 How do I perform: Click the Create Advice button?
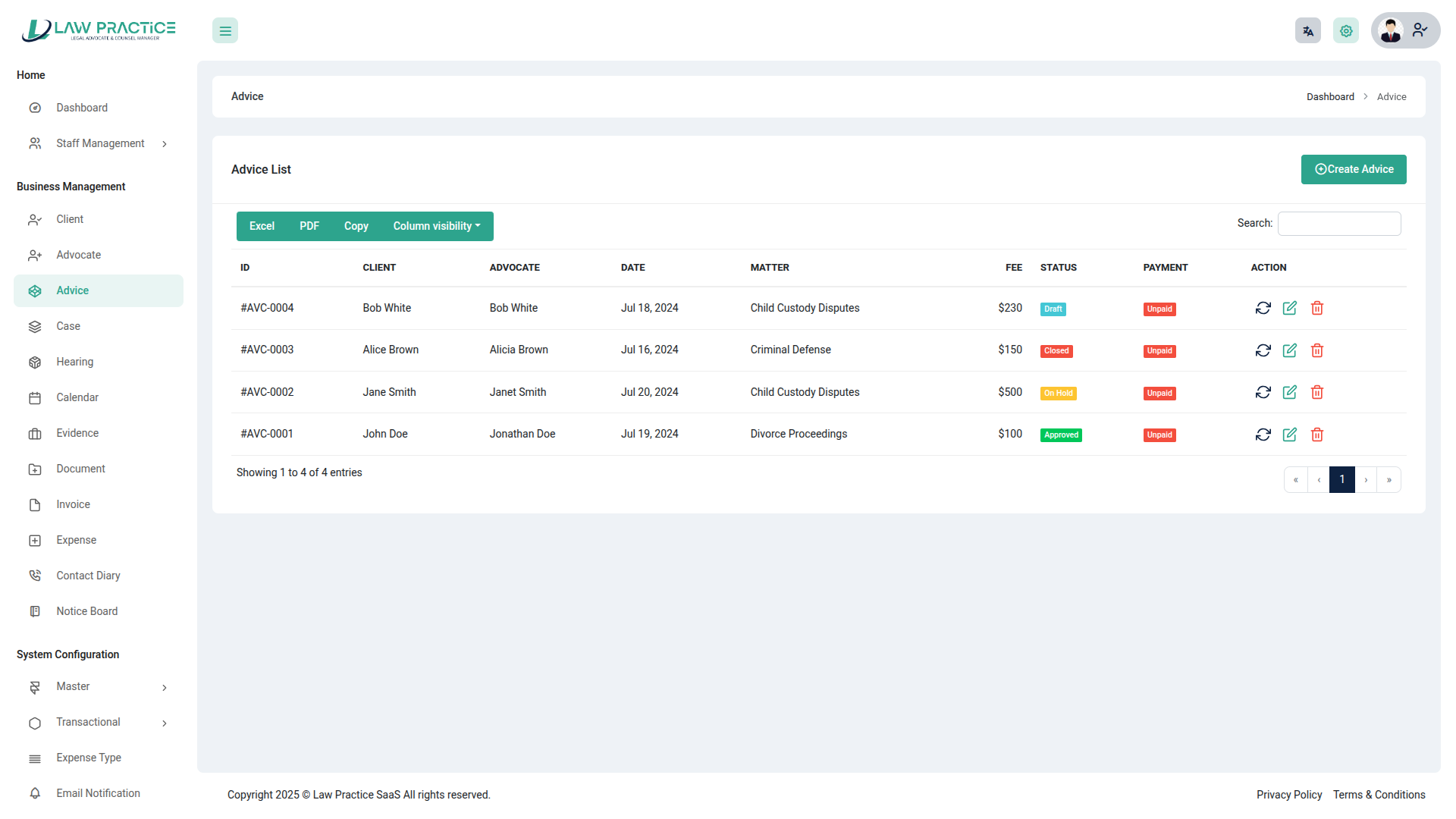(x=1354, y=169)
